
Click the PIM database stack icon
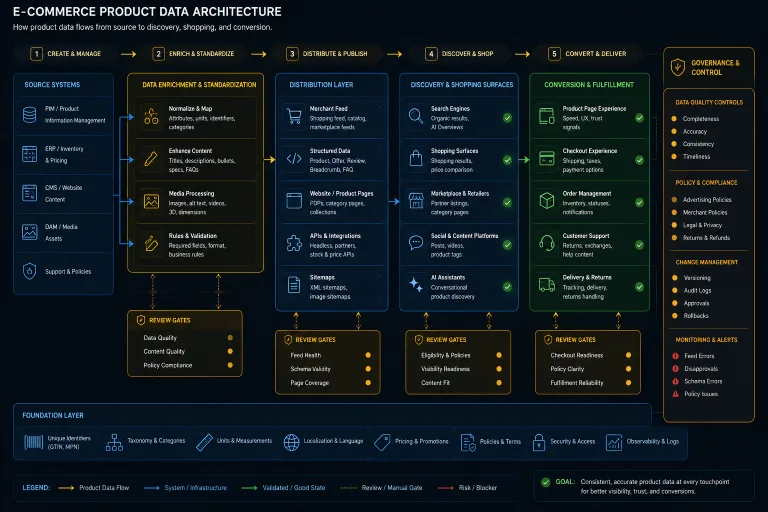click(x=29, y=115)
